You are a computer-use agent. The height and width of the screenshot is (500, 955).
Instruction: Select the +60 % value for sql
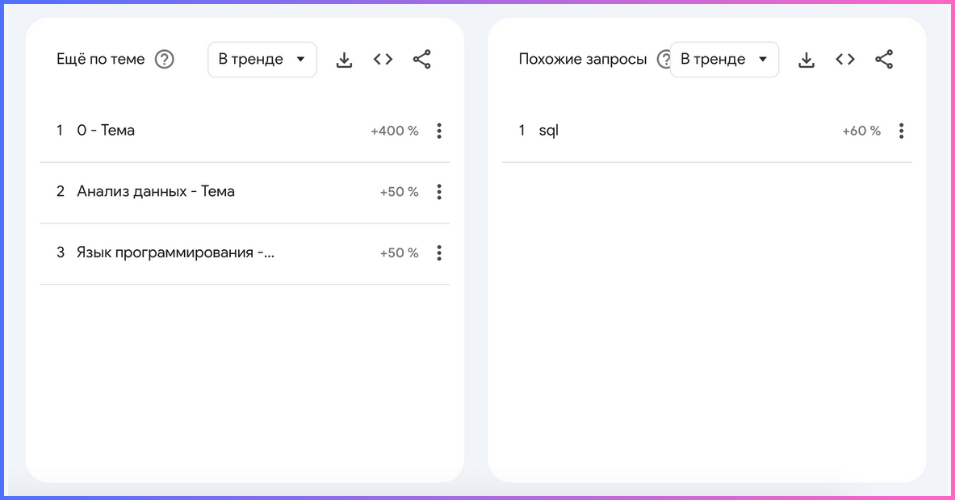point(861,131)
